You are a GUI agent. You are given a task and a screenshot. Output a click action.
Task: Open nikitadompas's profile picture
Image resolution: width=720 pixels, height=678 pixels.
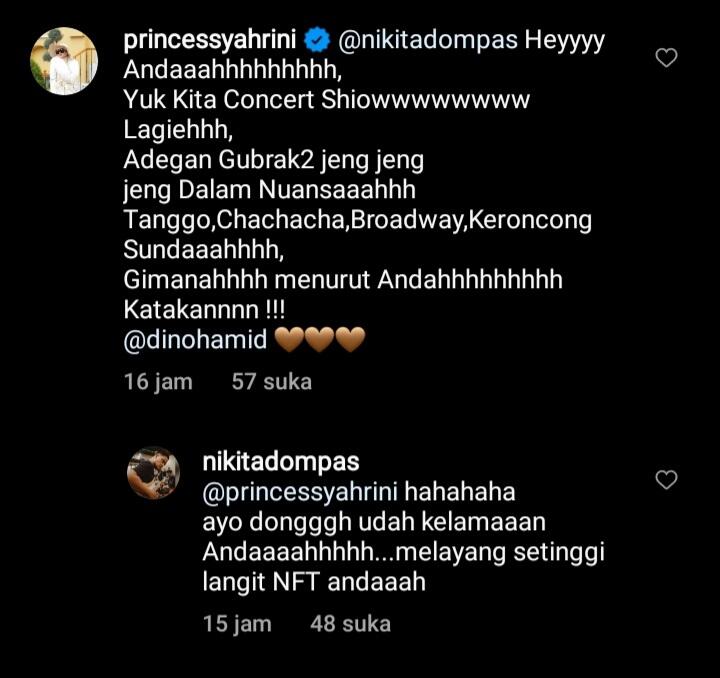click(153, 473)
